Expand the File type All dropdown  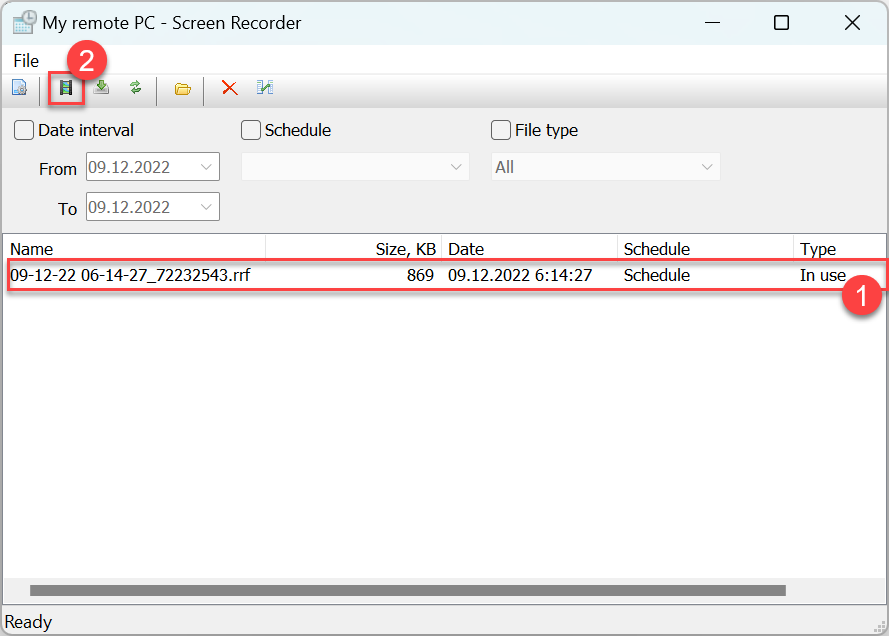point(707,167)
